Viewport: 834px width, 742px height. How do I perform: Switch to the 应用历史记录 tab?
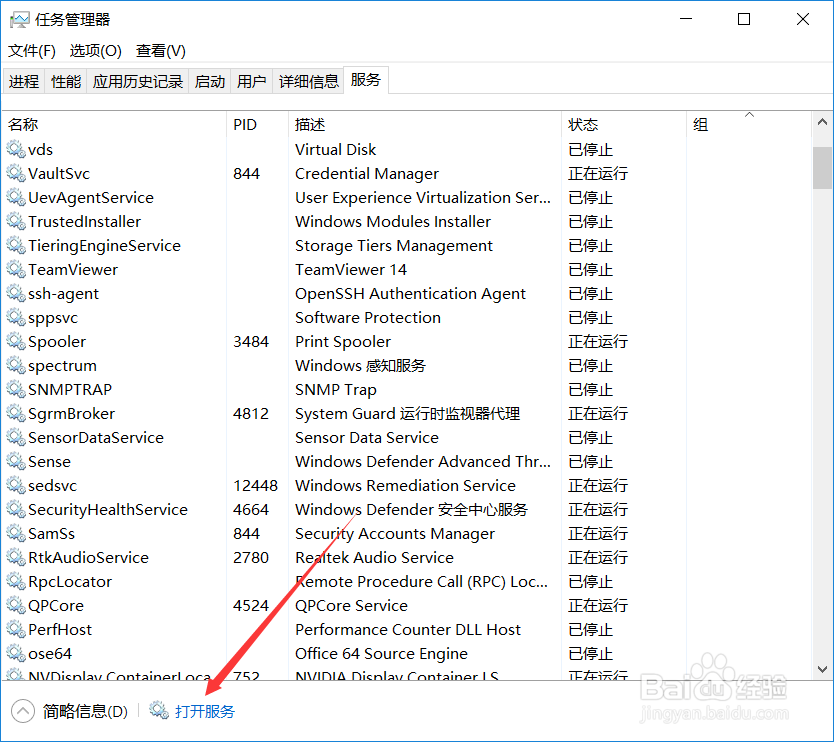click(x=138, y=81)
